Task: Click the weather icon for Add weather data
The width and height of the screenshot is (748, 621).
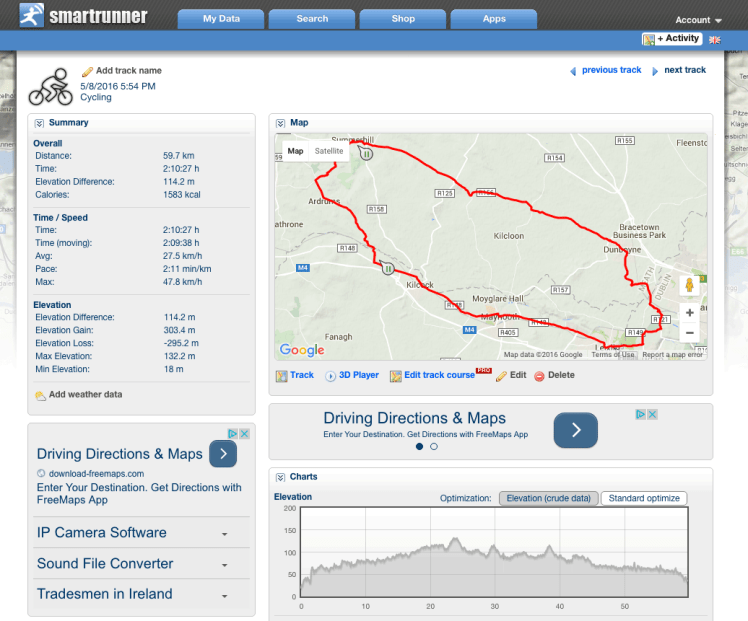Action: pyautogui.click(x=40, y=395)
